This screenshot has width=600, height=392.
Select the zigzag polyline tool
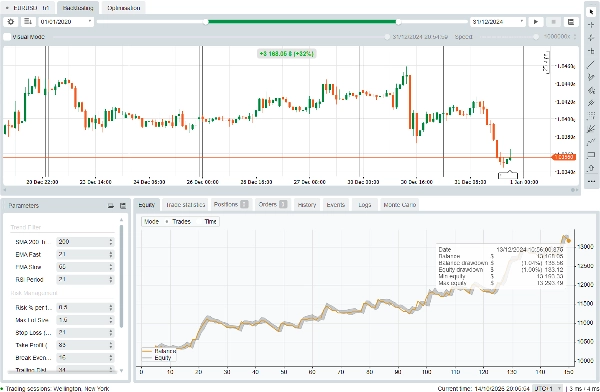(591, 142)
